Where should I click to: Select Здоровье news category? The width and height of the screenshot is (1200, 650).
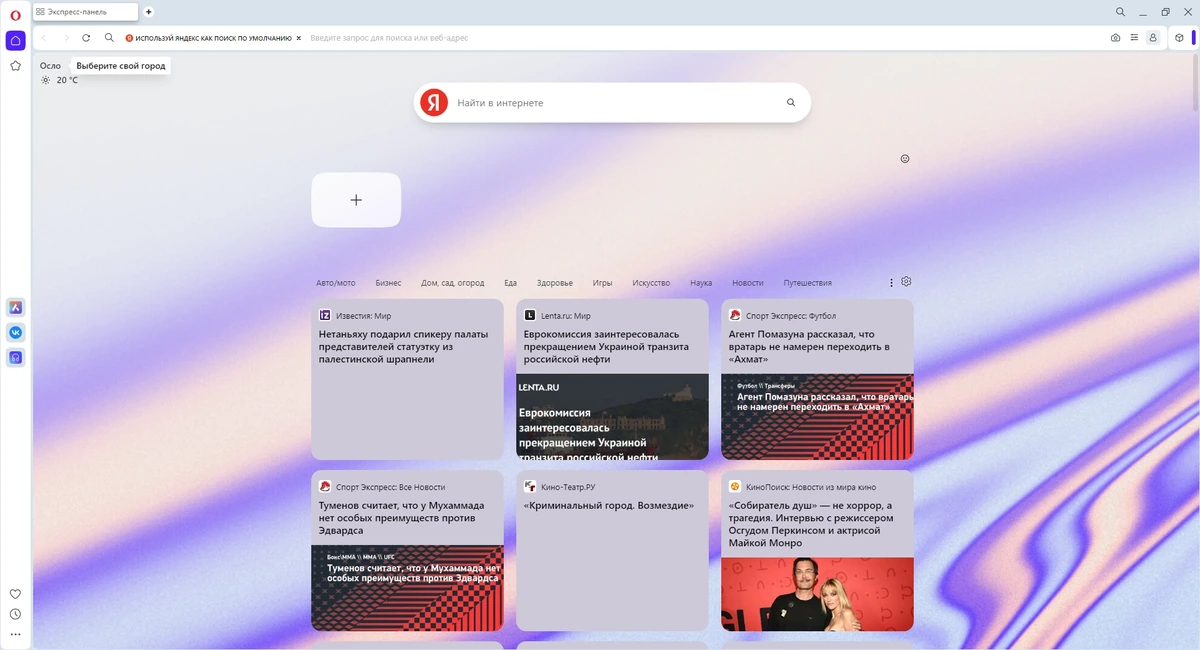coord(555,283)
